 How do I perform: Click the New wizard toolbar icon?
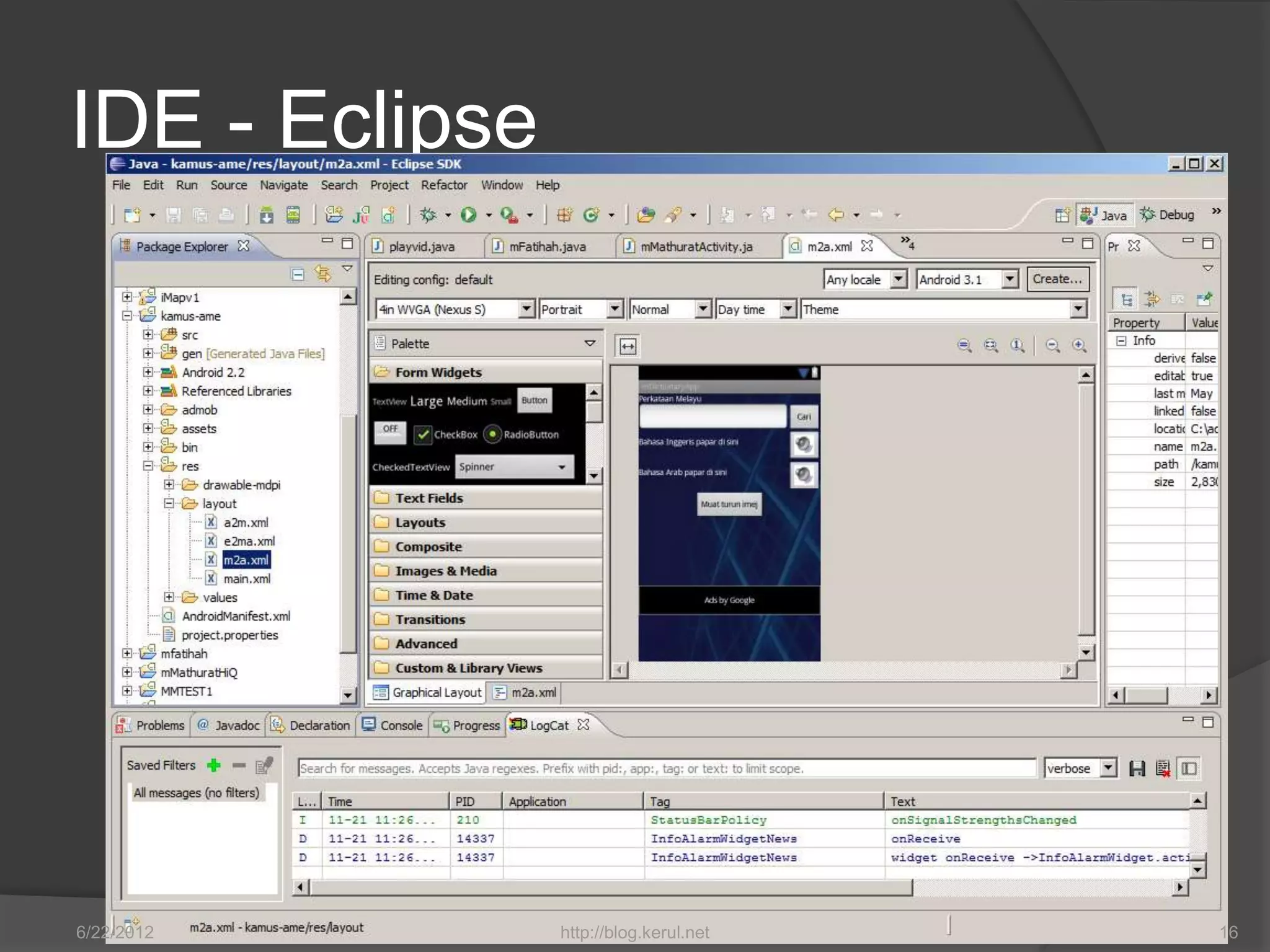(x=132, y=215)
